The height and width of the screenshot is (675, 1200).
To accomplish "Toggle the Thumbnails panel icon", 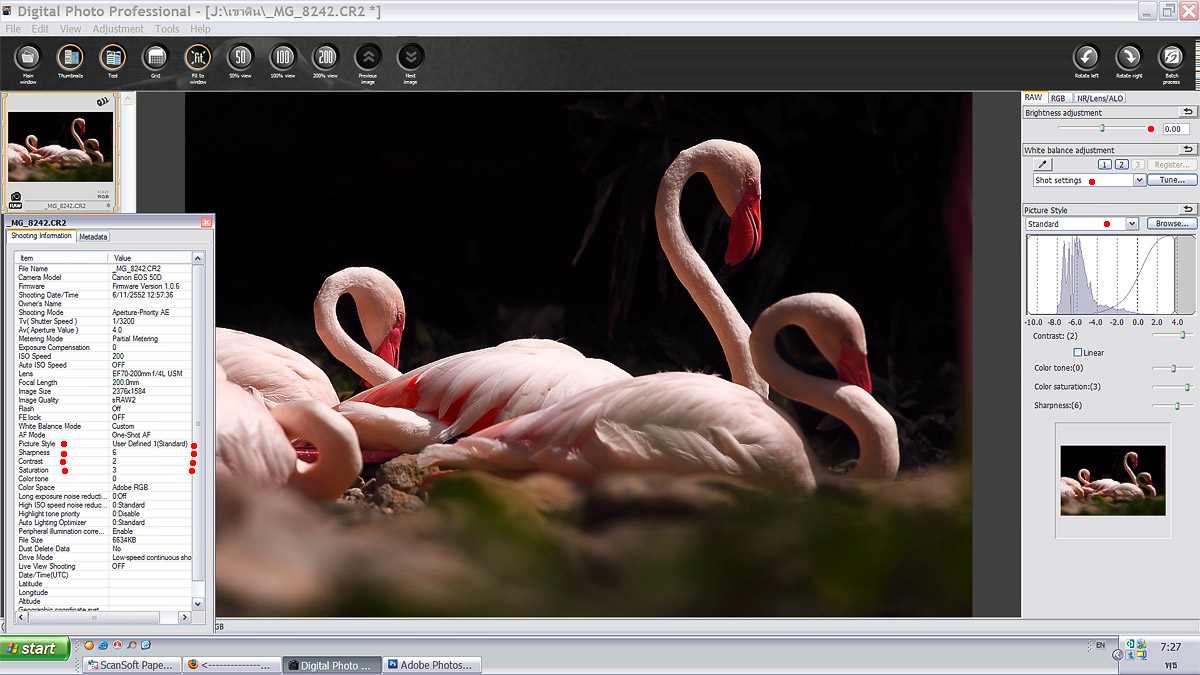I will click(69, 58).
